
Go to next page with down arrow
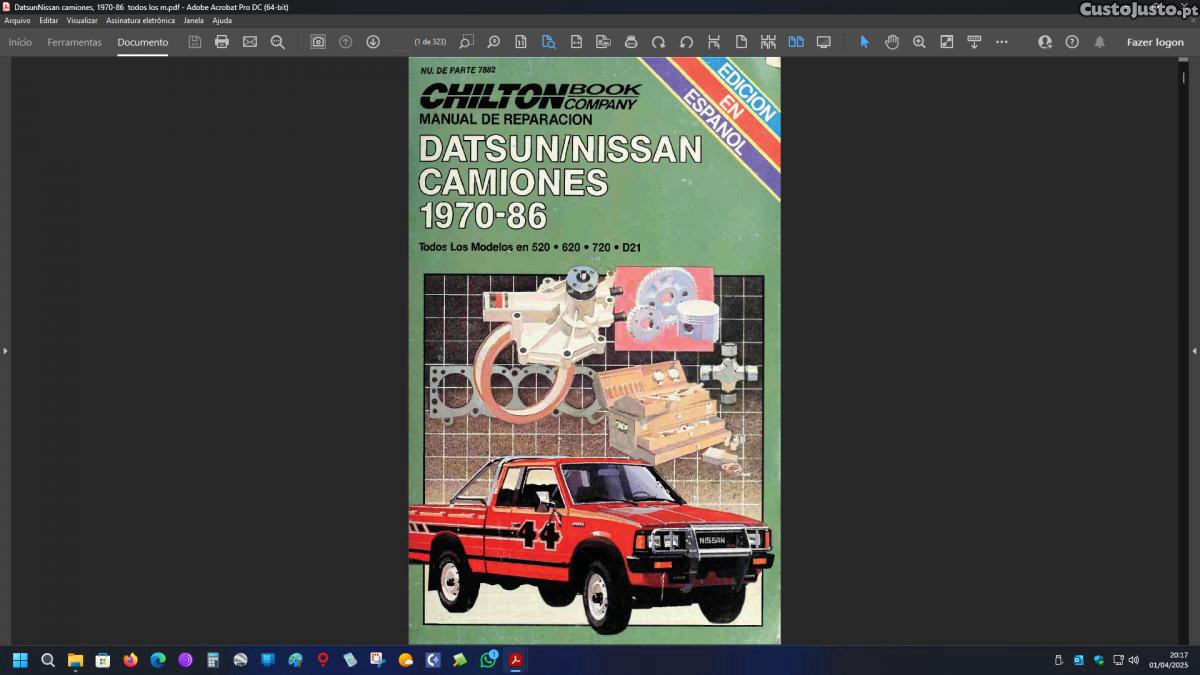(373, 42)
